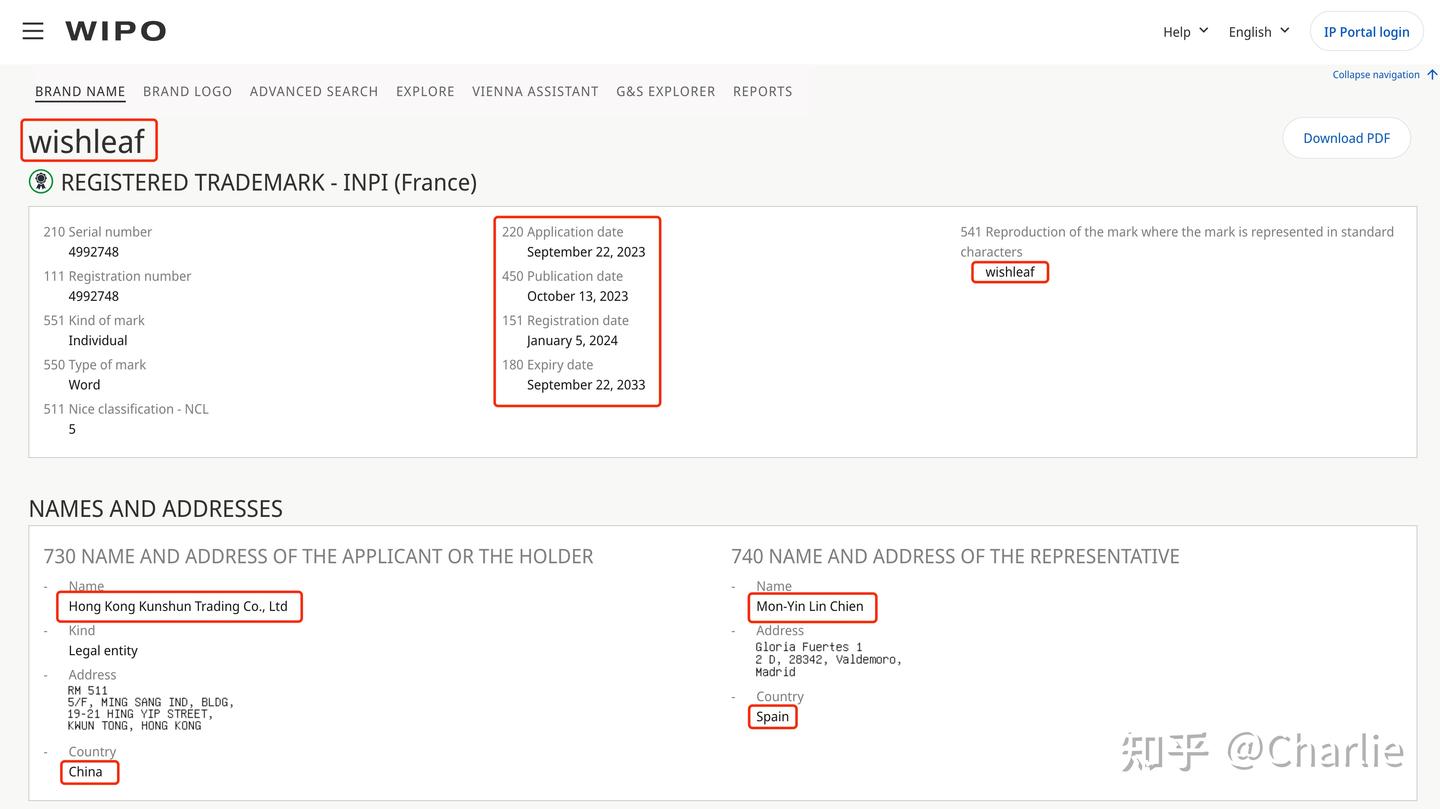Image resolution: width=1440 pixels, height=809 pixels.
Task: Click the type of mark value Word
Action: [85, 385]
